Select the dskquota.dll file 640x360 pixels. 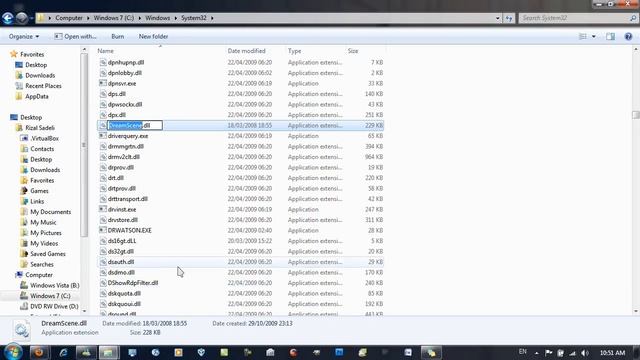124,293
